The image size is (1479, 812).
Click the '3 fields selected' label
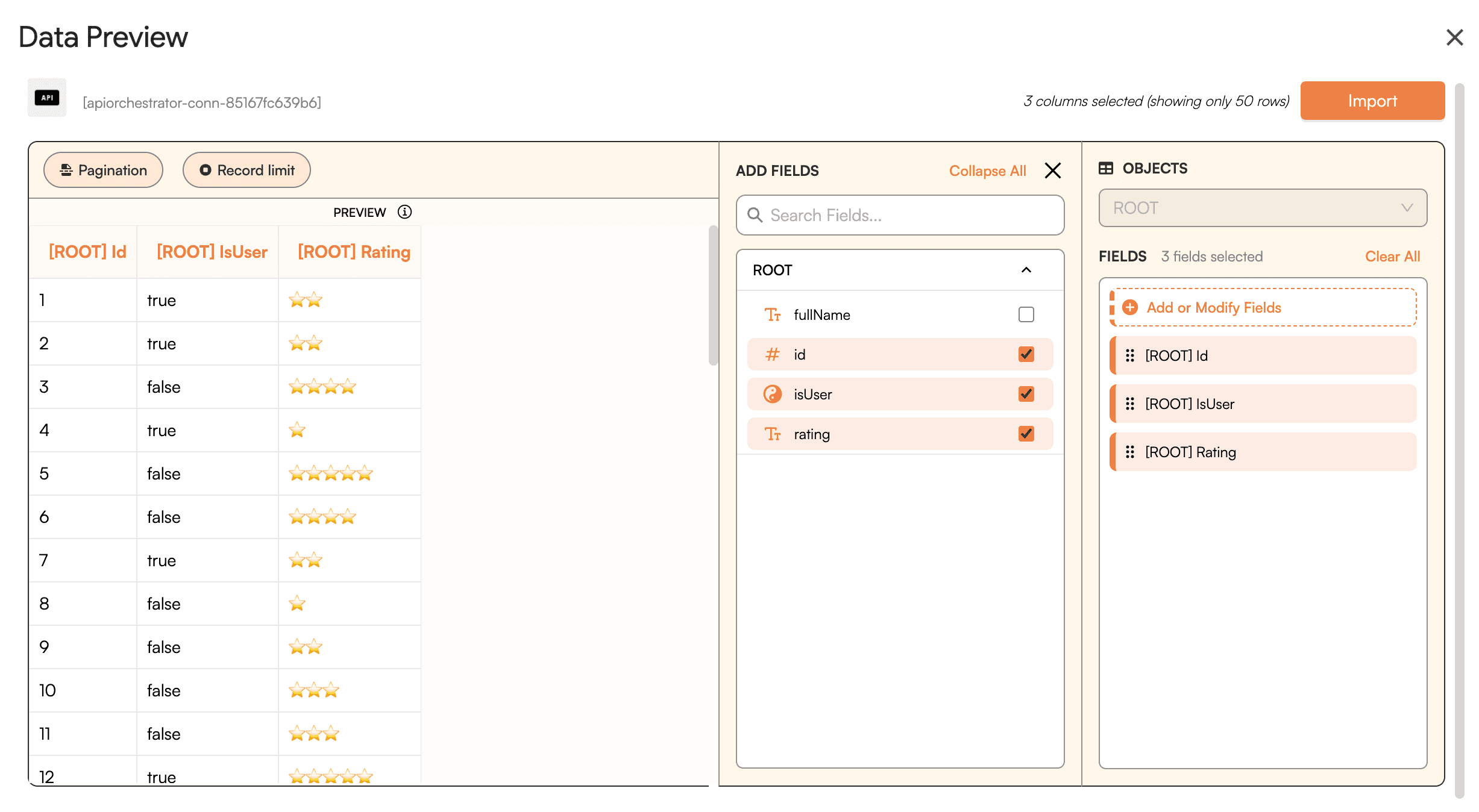1211,256
